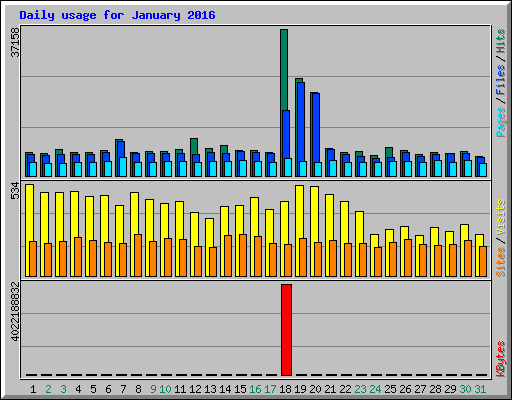Click the tall red KBytes bar for day 18

(286, 330)
